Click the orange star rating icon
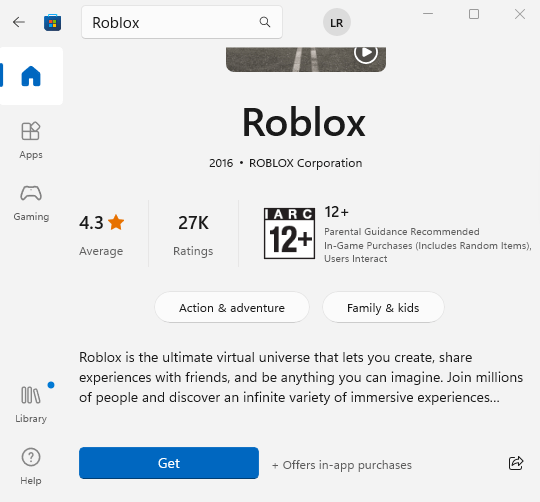540x502 pixels. [x=116, y=222]
